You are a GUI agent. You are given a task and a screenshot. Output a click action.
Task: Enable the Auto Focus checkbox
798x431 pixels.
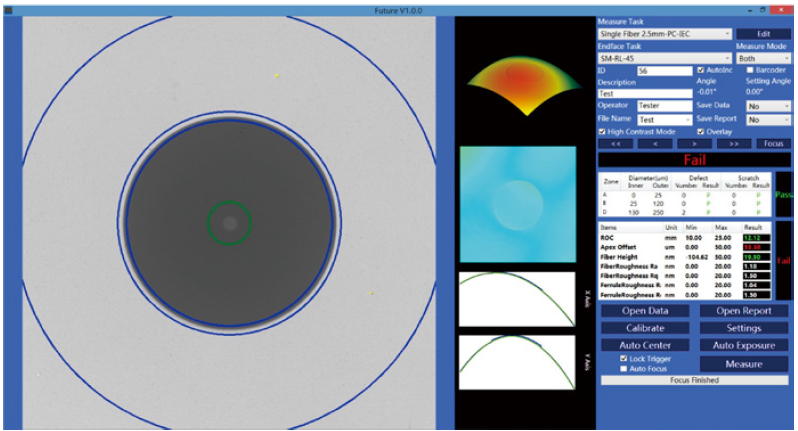pos(625,368)
